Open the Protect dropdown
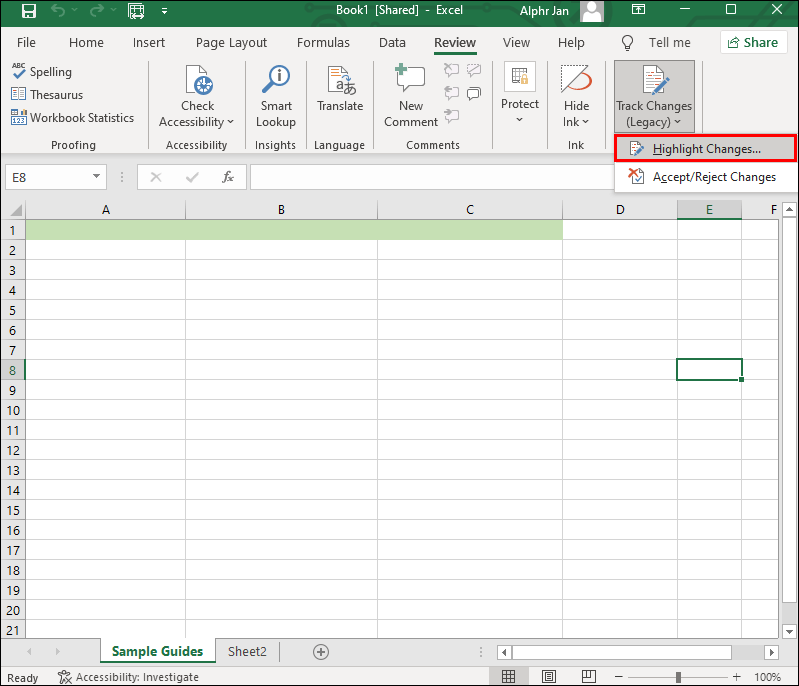Screen dimensions: 799x686 coord(520,94)
